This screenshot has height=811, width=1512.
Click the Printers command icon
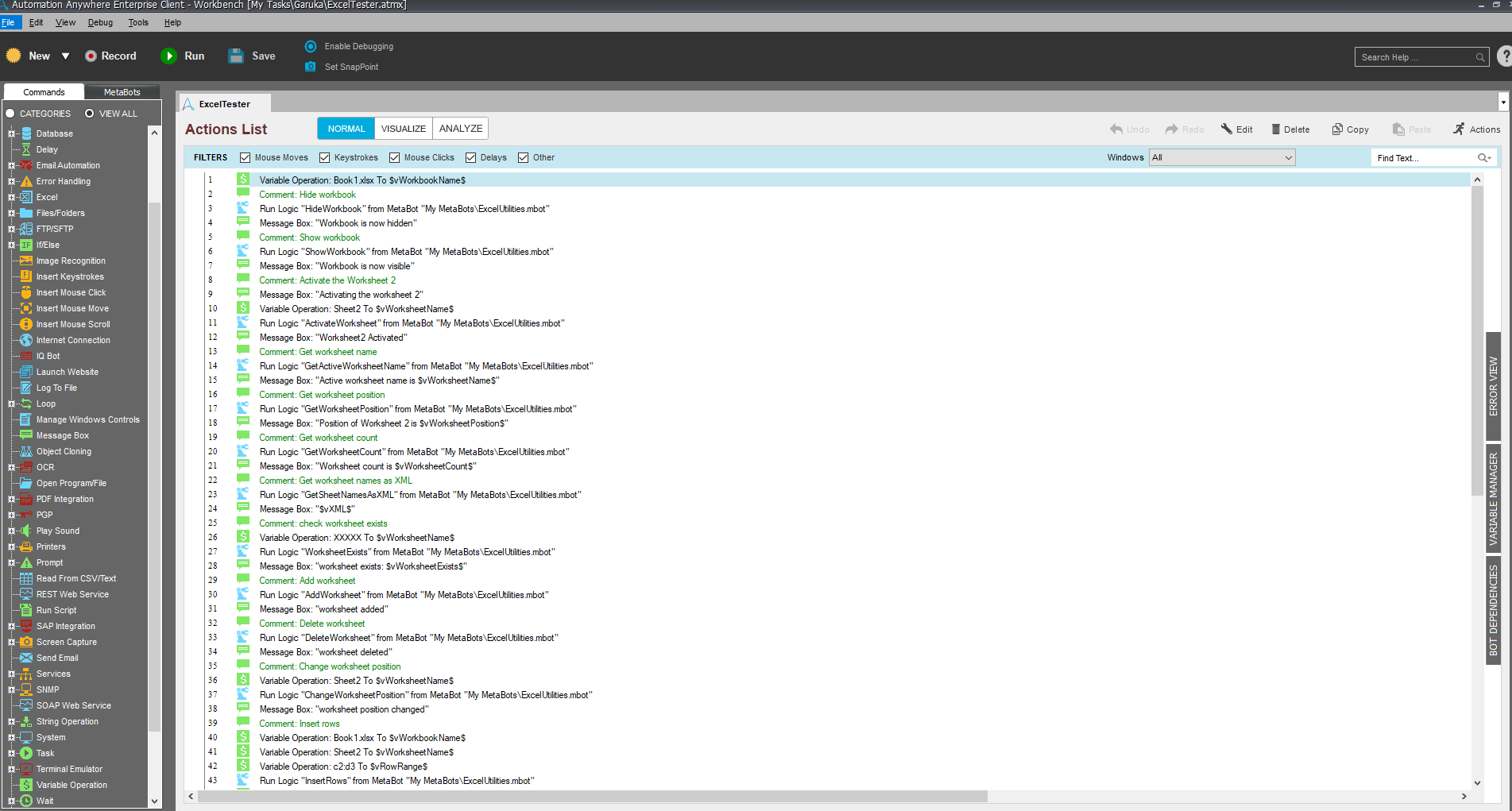click(26, 546)
